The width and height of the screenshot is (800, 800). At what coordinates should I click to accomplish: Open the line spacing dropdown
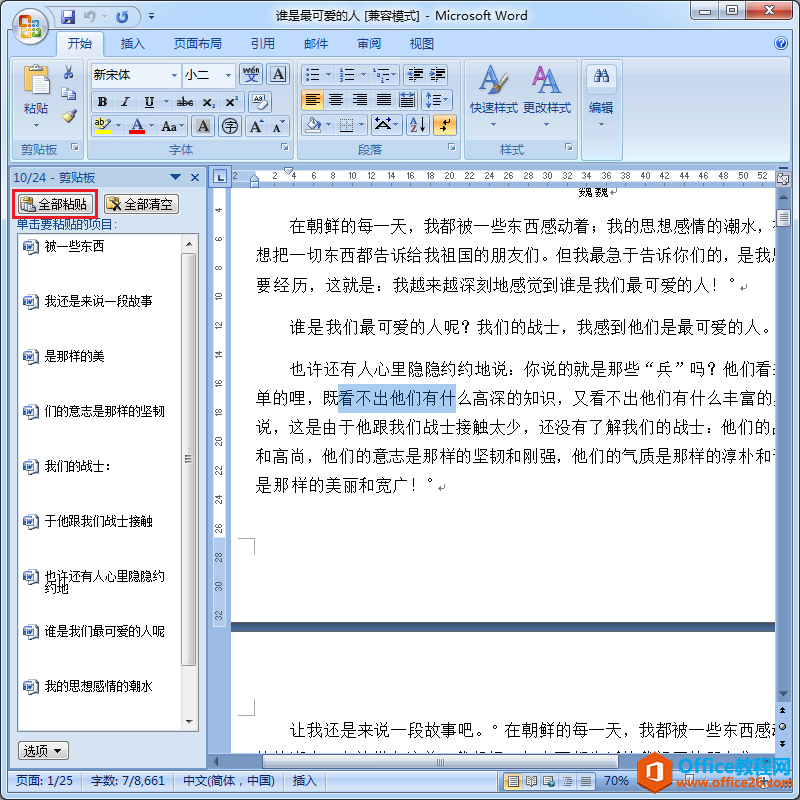click(x=437, y=100)
